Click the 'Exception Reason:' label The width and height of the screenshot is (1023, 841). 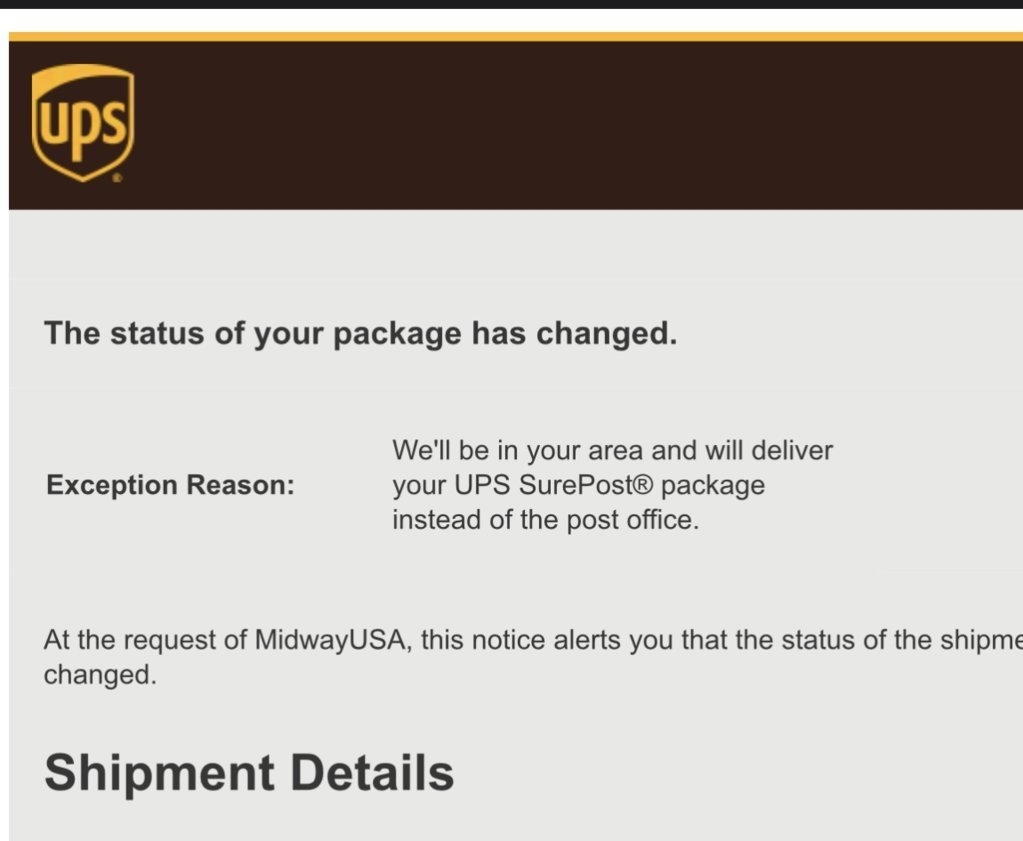(170, 485)
